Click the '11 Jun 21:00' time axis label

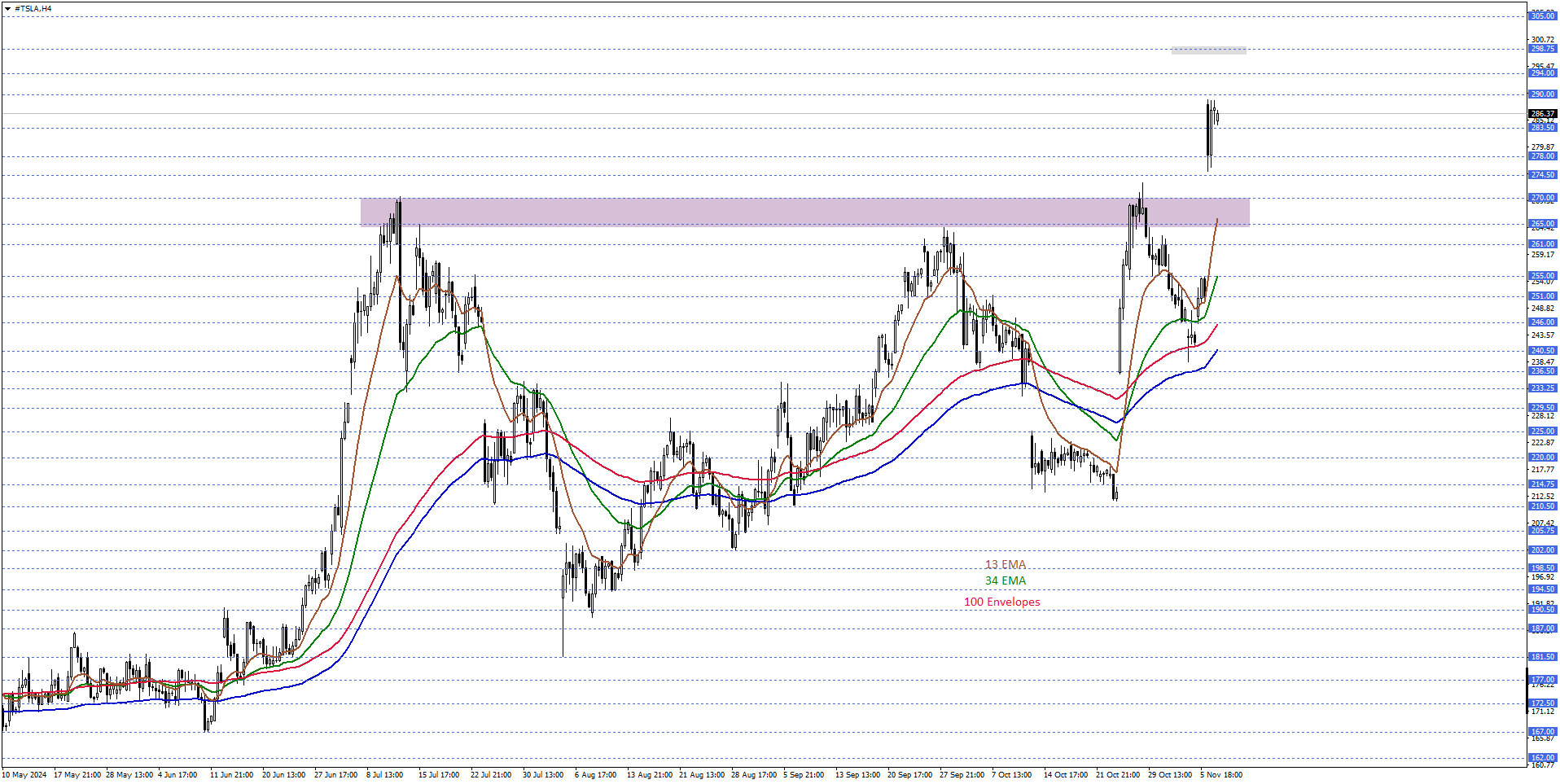click(231, 775)
